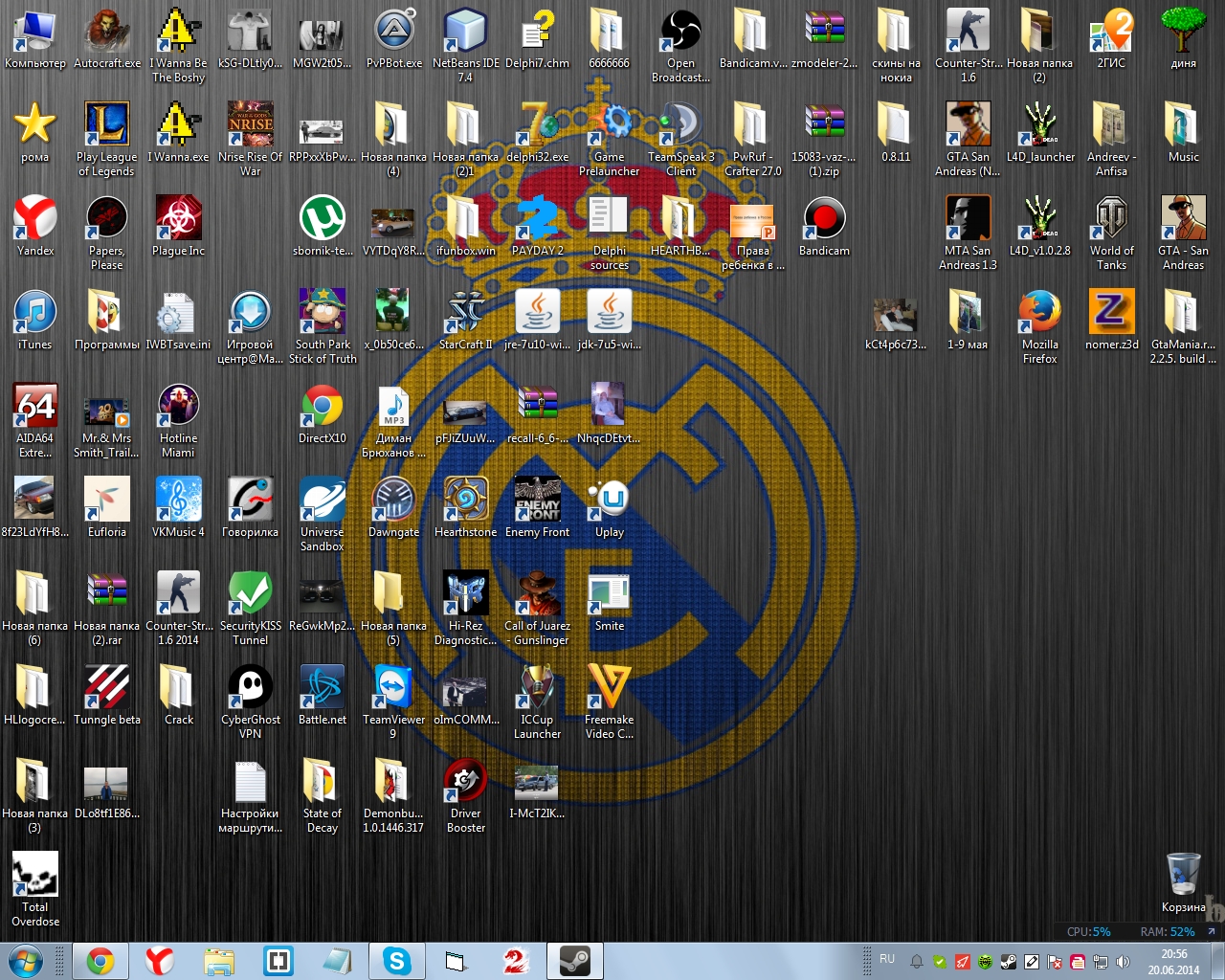Open Mozilla Firefox desktop shortcut
1225x980 pixels.
tap(1040, 327)
